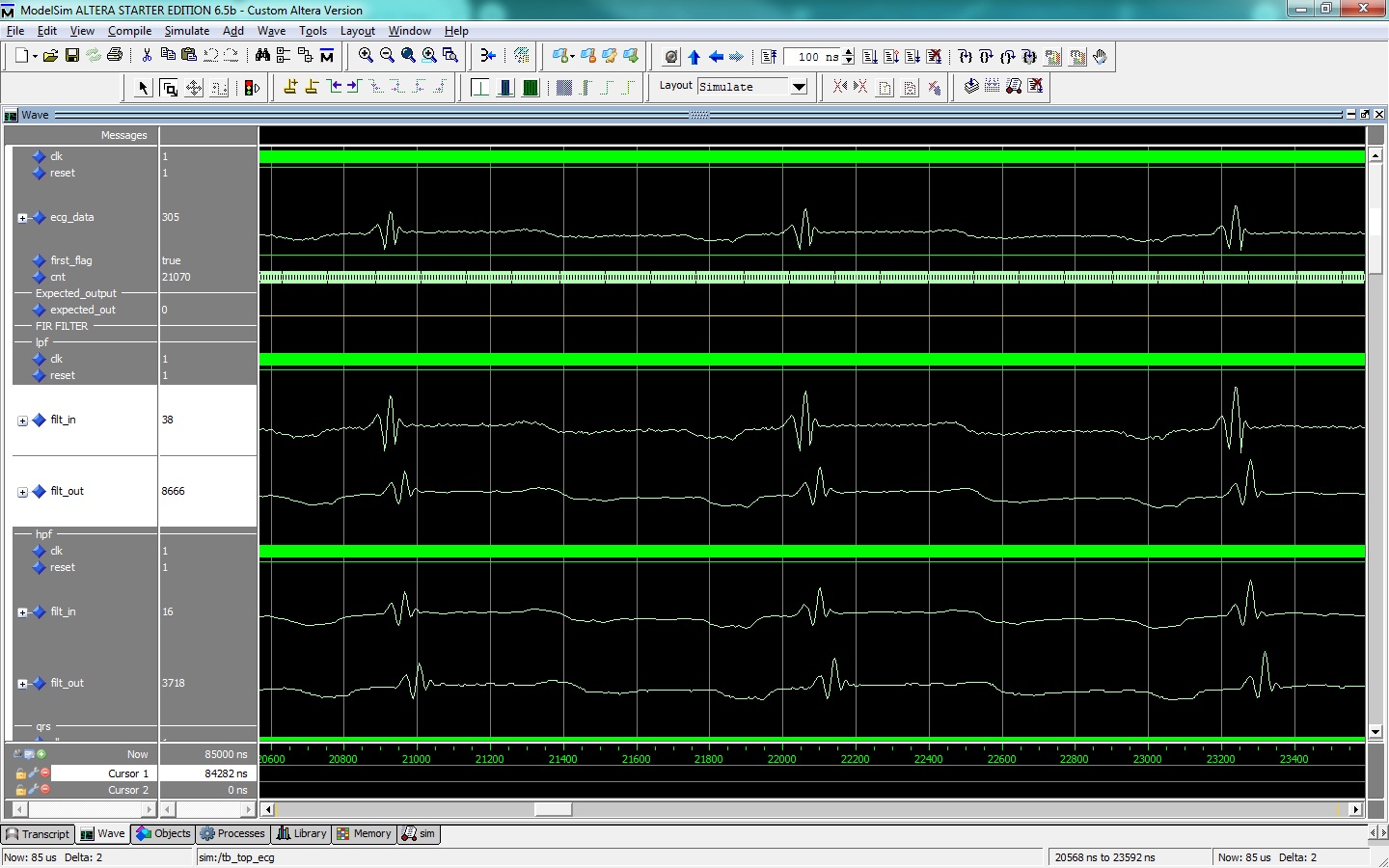The height and width of the screenshot is (868, 1389).
Task: Run the simulation for the set length
Action: (870, 57)
